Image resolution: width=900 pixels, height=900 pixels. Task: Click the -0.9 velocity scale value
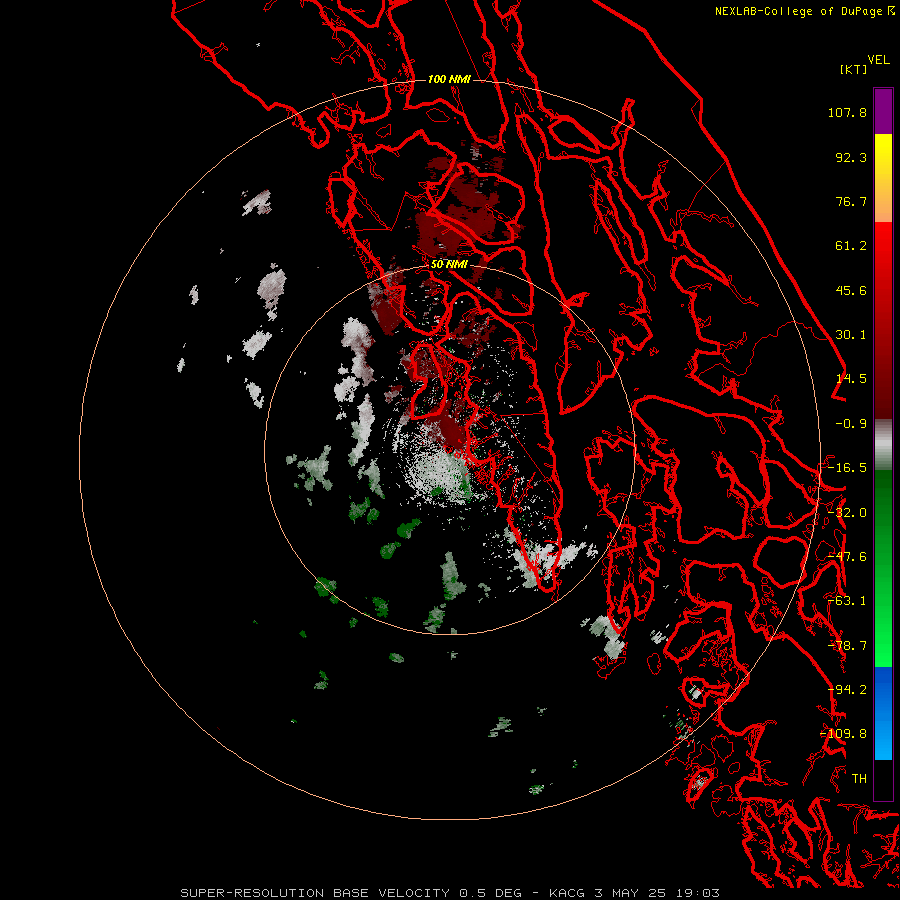coord(851,424)
